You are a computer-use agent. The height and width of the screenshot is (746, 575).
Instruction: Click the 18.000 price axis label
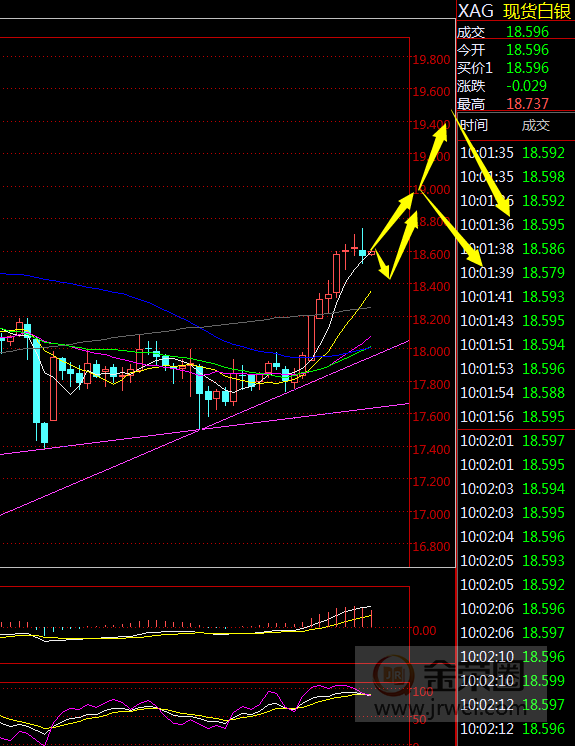[x=431, y=352]
